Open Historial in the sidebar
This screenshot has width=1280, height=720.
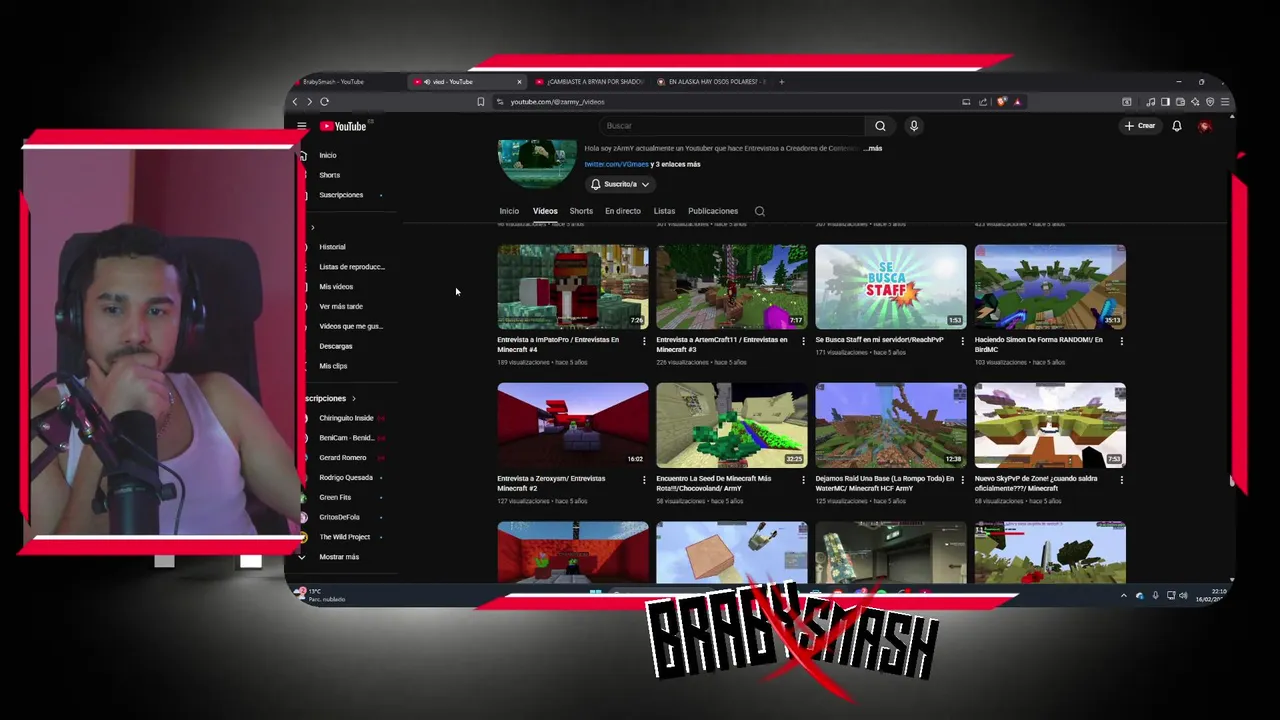coord(332,247)
